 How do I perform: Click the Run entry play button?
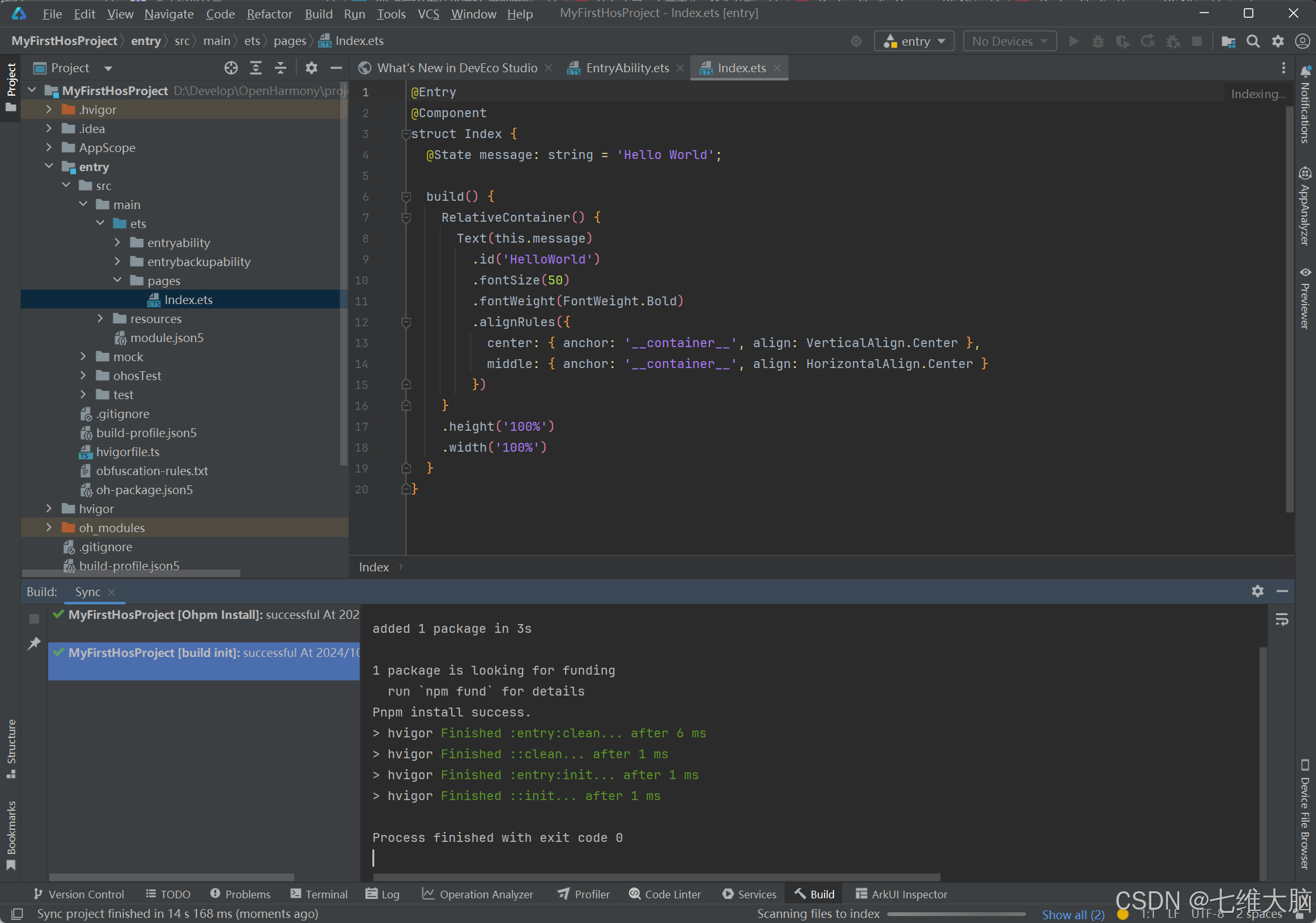pyautogui.click(x=1073, y=41)
